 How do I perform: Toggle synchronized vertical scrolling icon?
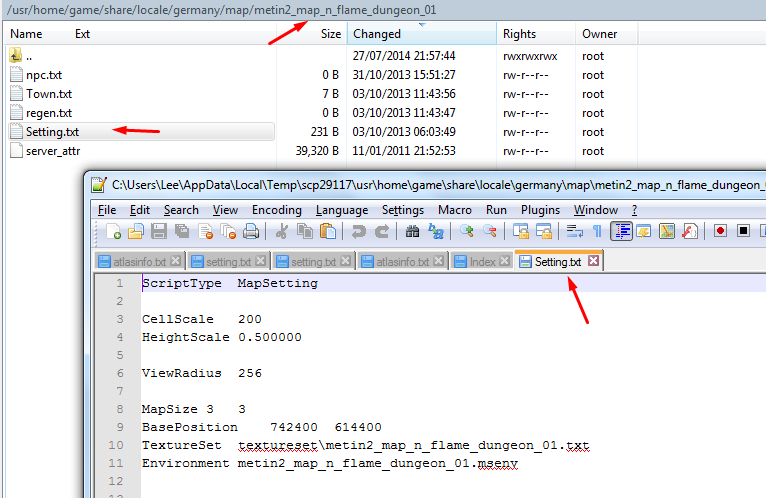521,231
